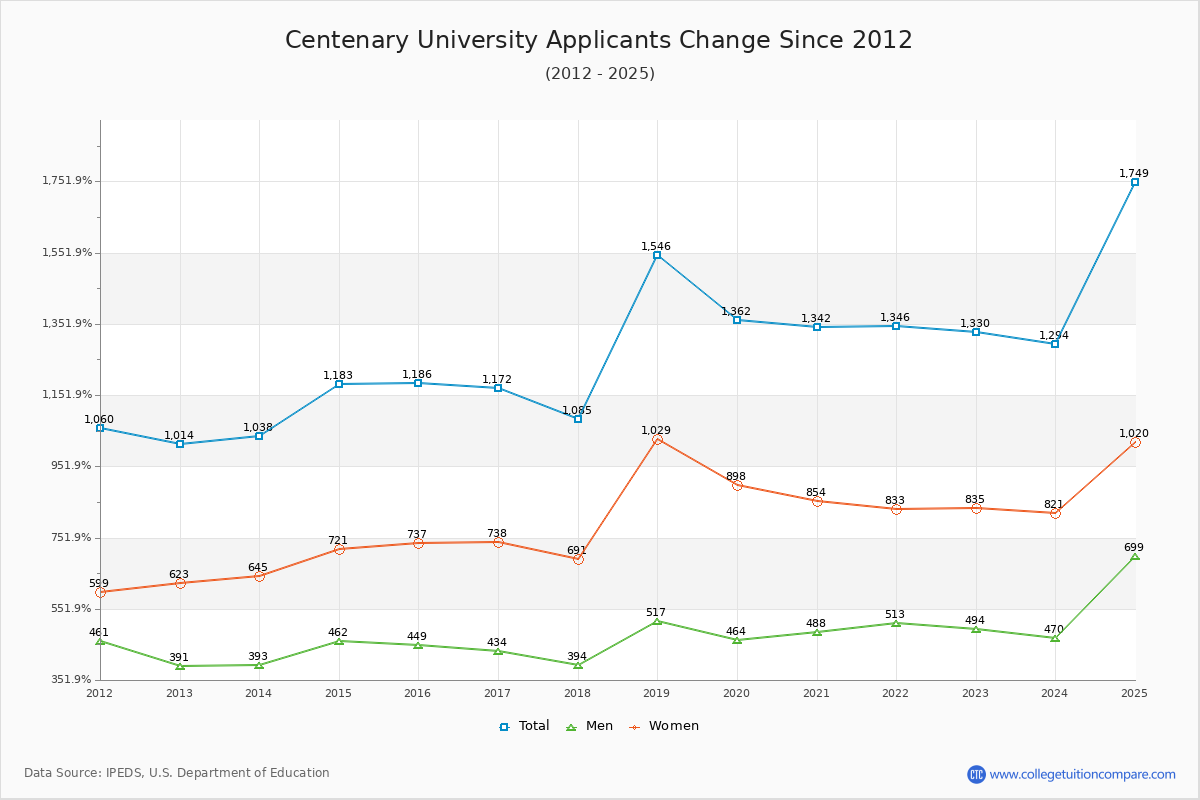
Task: Select Total data point 1,038 for 2014
Action: pyautogui.click(x=259, y=436)
